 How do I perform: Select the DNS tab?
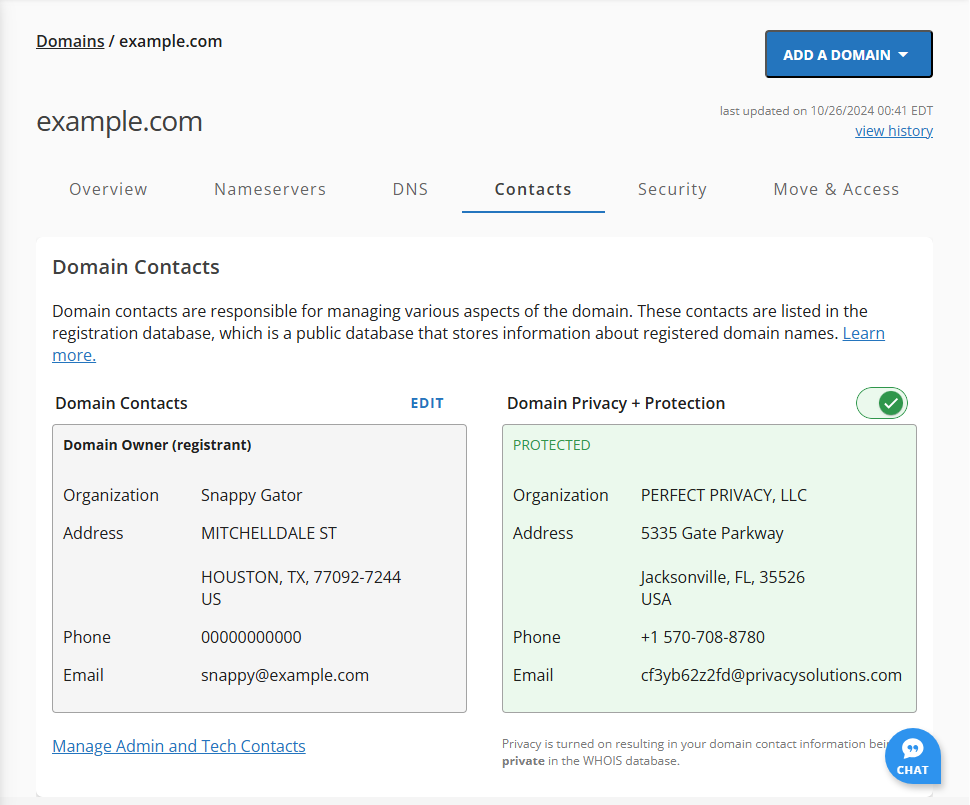tap(410, 189)
